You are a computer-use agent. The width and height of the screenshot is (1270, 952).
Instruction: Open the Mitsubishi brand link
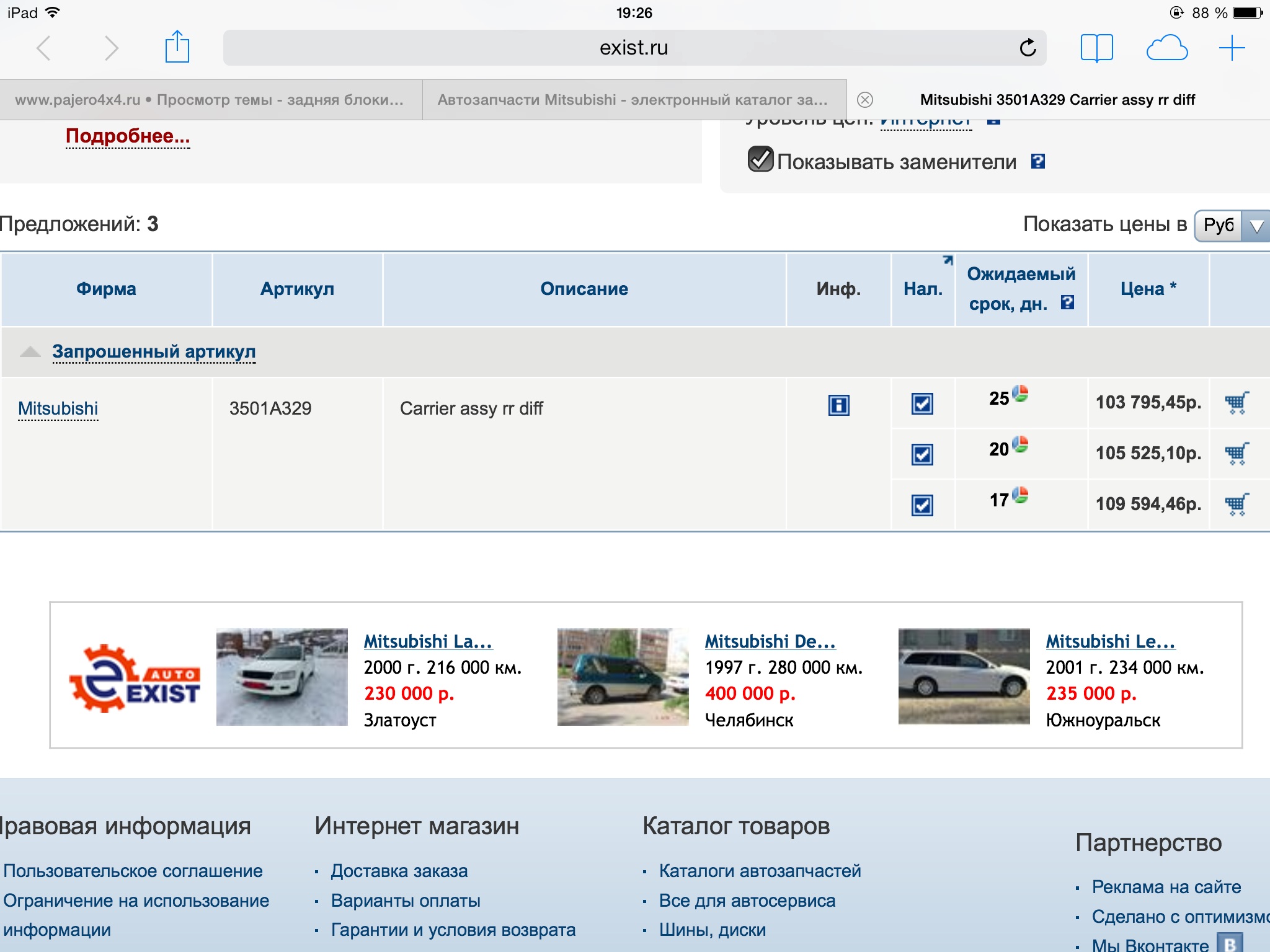tap(58, 408)
